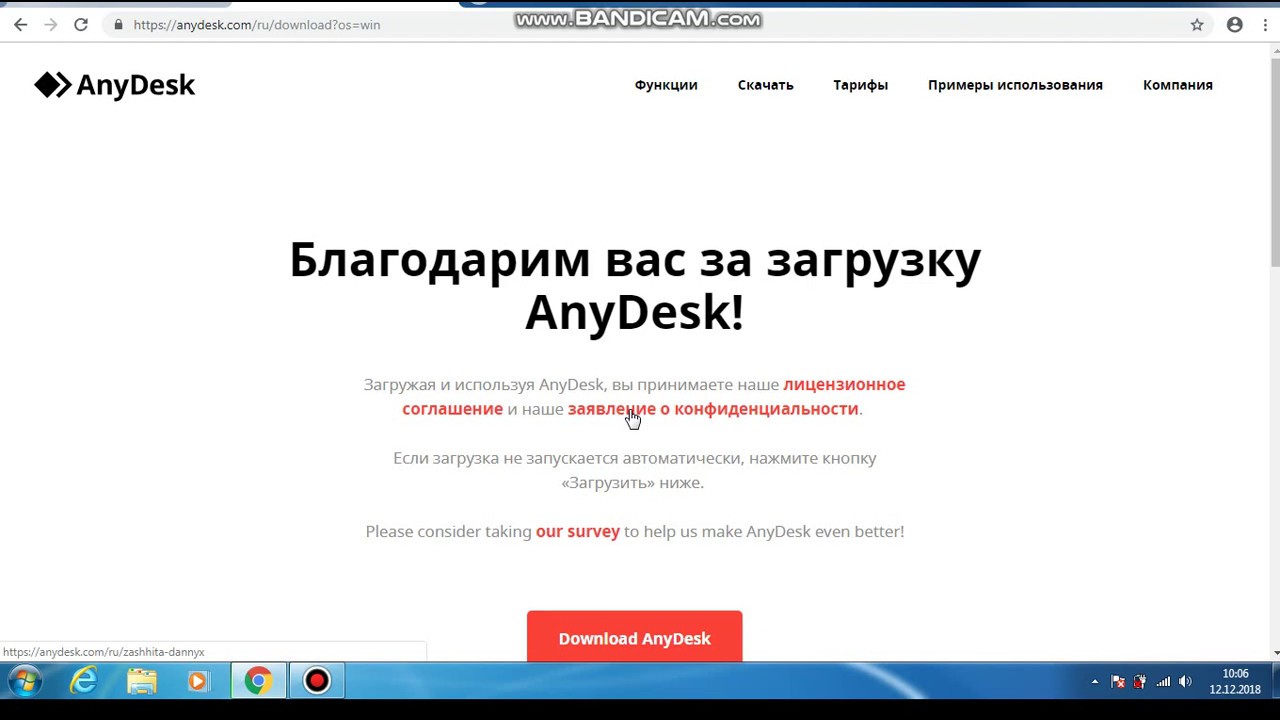Open the Скачать menu item
This screenshot has width=1280, height=720.
766,85
